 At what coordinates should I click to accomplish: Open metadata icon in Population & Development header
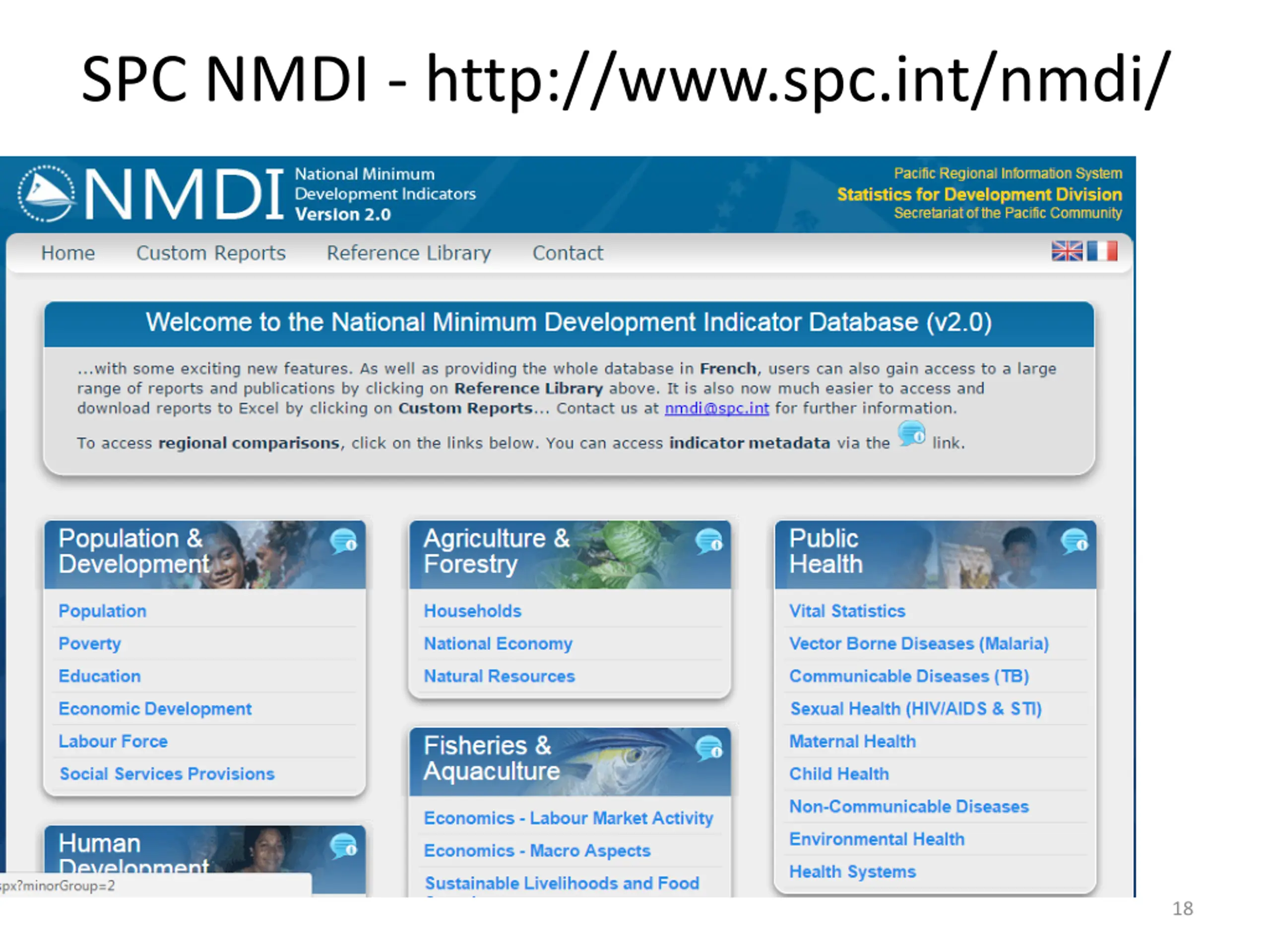[x=344, y=541]
